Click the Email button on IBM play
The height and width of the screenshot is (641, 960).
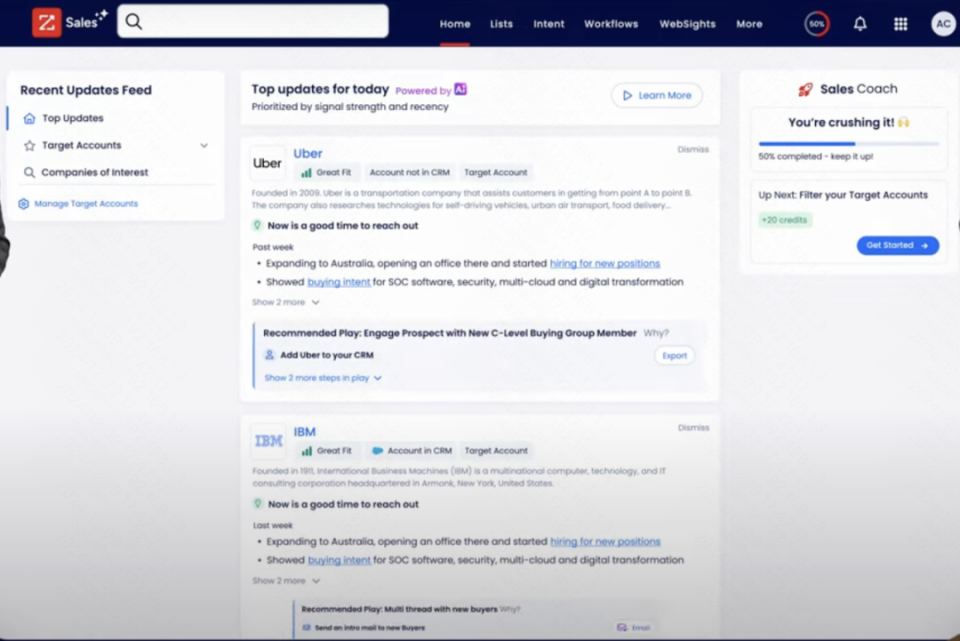tap(634, 628)
